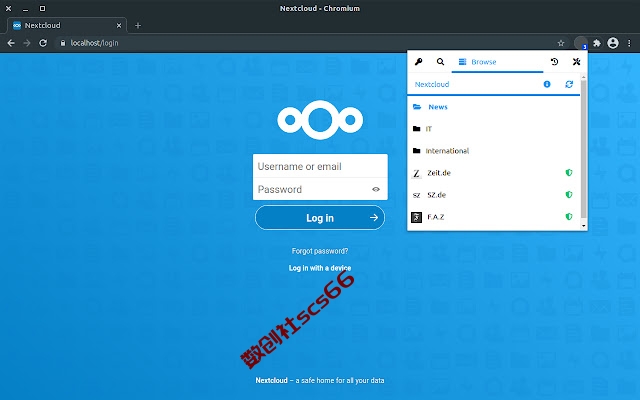Click the green shield next to F.A.Z
This screenshot has width=640, height=400.
569,217
